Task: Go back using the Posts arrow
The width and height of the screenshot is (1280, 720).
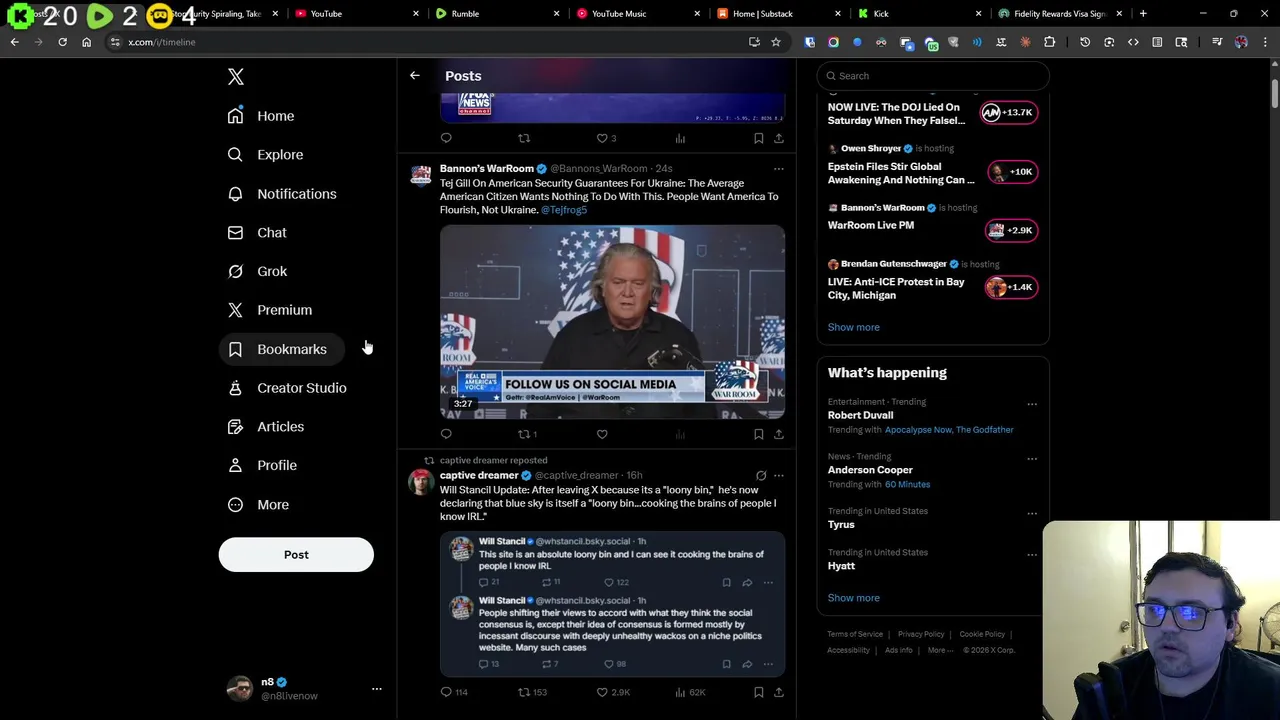Action: tap(414, 76)
